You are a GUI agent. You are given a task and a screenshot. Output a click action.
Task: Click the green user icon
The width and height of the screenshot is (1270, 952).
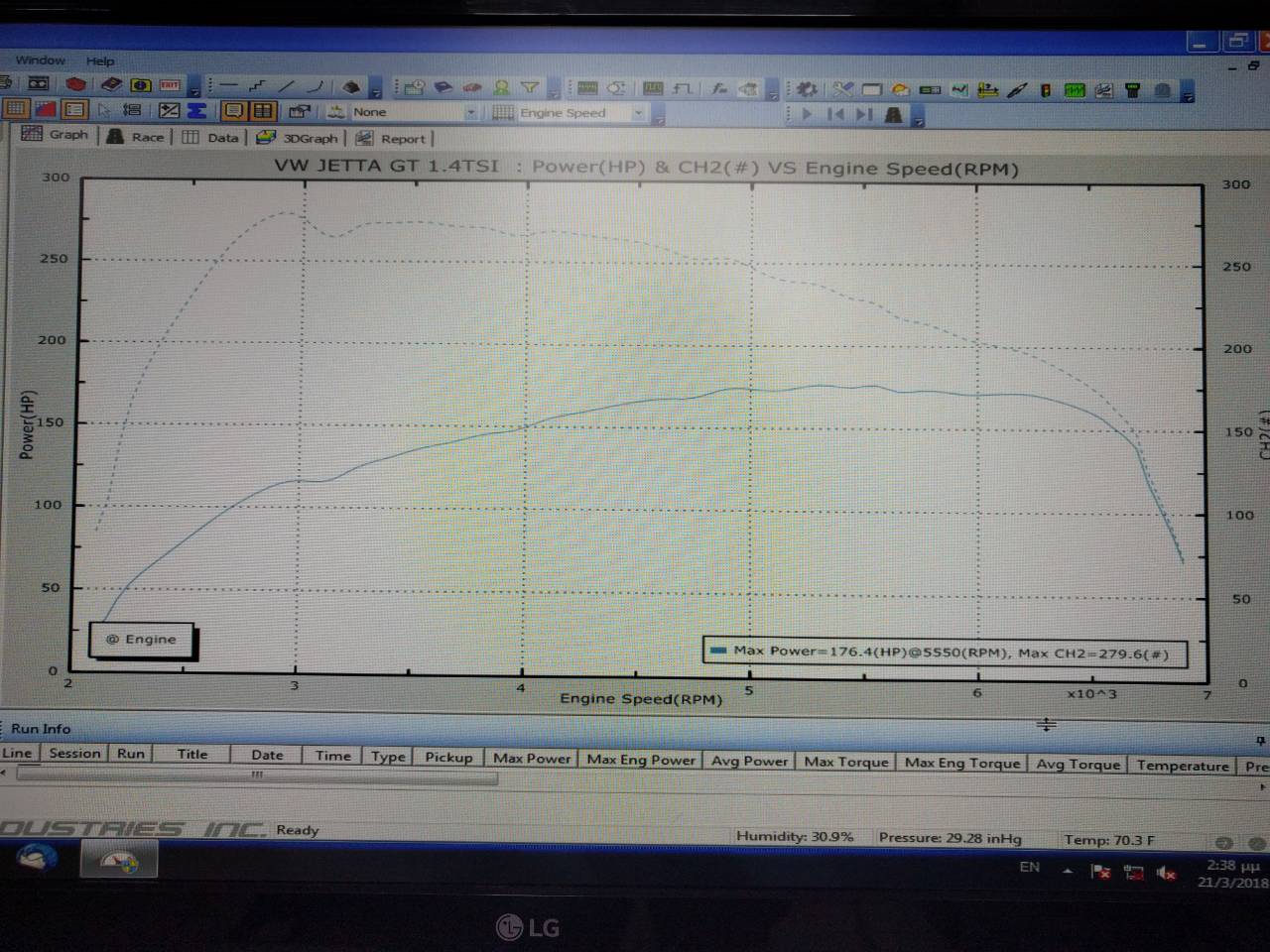tap(501, 87)
